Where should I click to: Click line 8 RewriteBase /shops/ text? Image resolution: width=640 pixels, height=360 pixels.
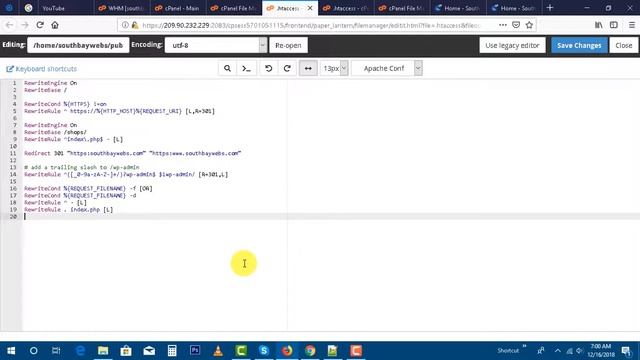coord(55,132)
